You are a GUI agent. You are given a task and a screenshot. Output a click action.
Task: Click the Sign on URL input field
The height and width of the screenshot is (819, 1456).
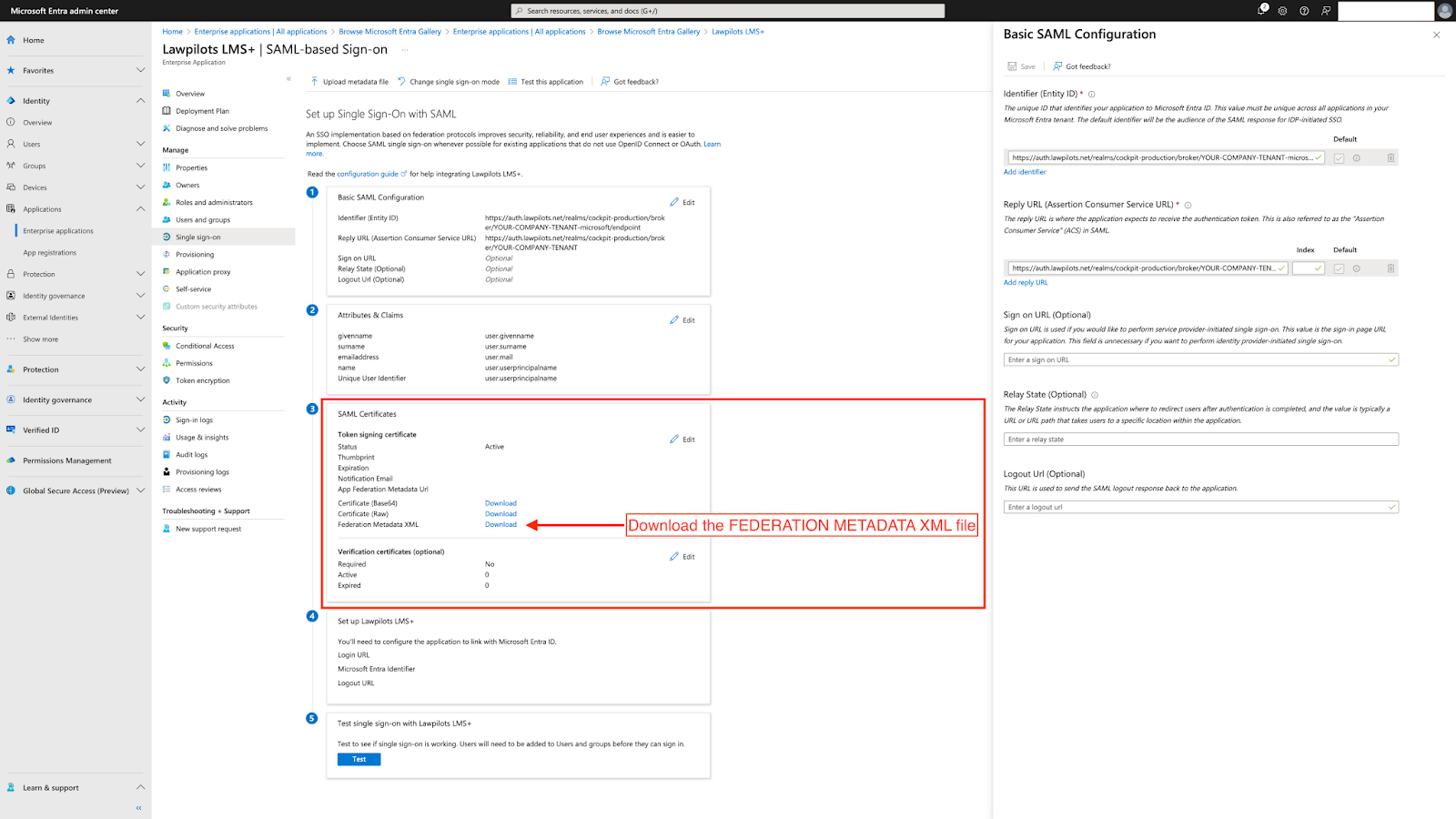coord(1201,359)
